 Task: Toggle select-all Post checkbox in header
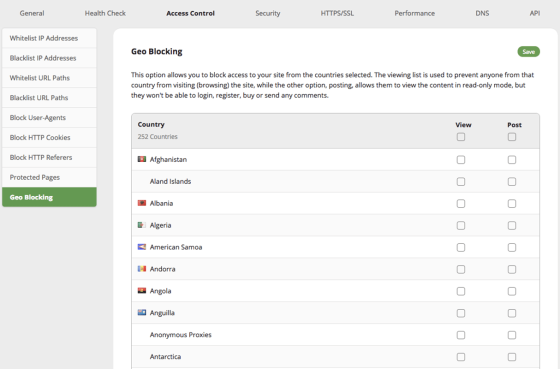pyautogui.click(x=512, y=137)
